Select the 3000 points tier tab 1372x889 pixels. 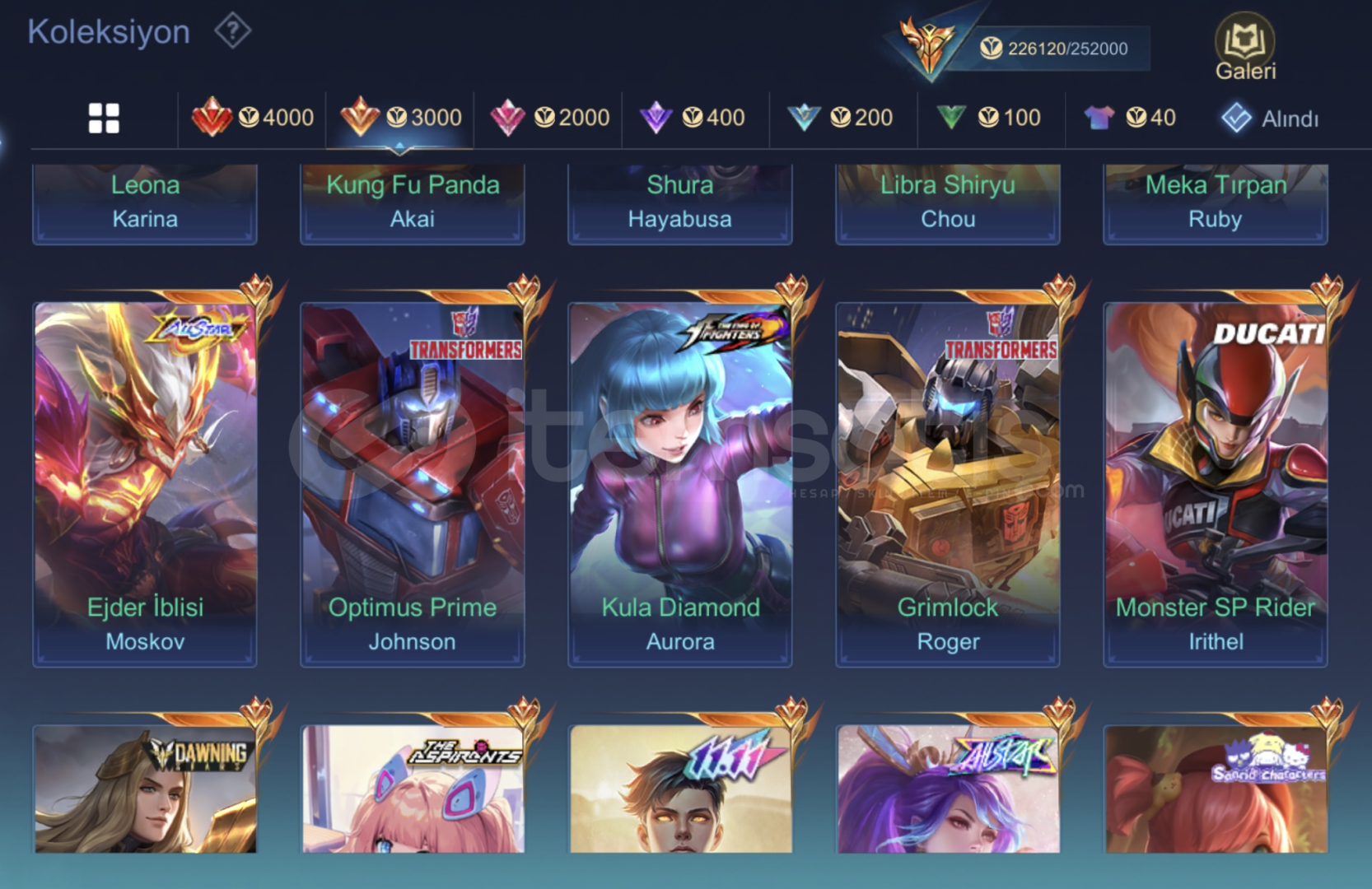click(400, 118)
